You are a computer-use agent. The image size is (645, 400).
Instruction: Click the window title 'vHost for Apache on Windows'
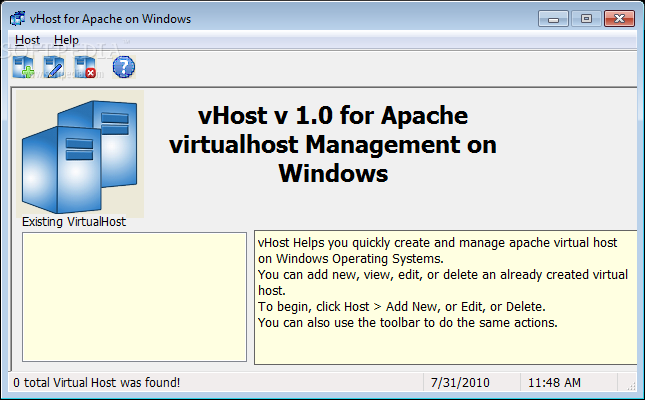pyautogui.click(x=110, y=19)
